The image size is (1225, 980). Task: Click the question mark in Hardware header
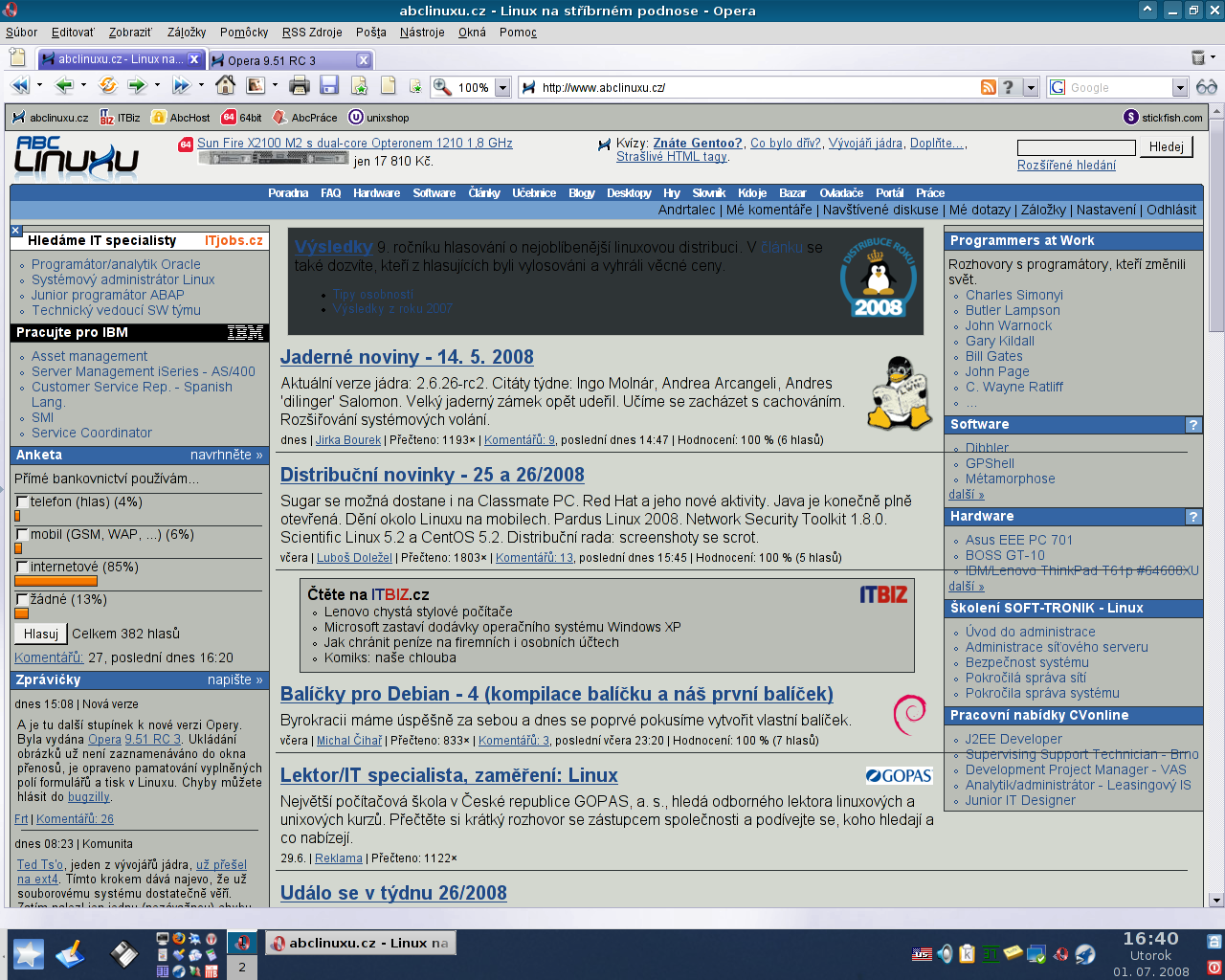coord(1193,517)
